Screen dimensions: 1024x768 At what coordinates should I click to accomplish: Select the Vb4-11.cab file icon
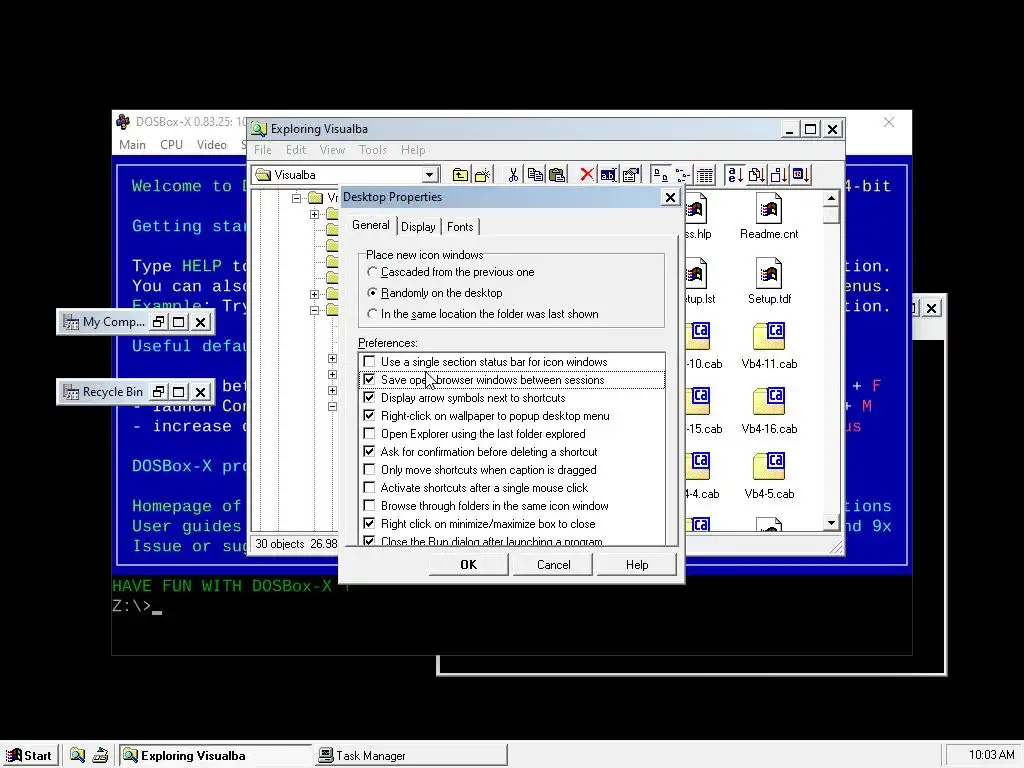click(769, 347)
